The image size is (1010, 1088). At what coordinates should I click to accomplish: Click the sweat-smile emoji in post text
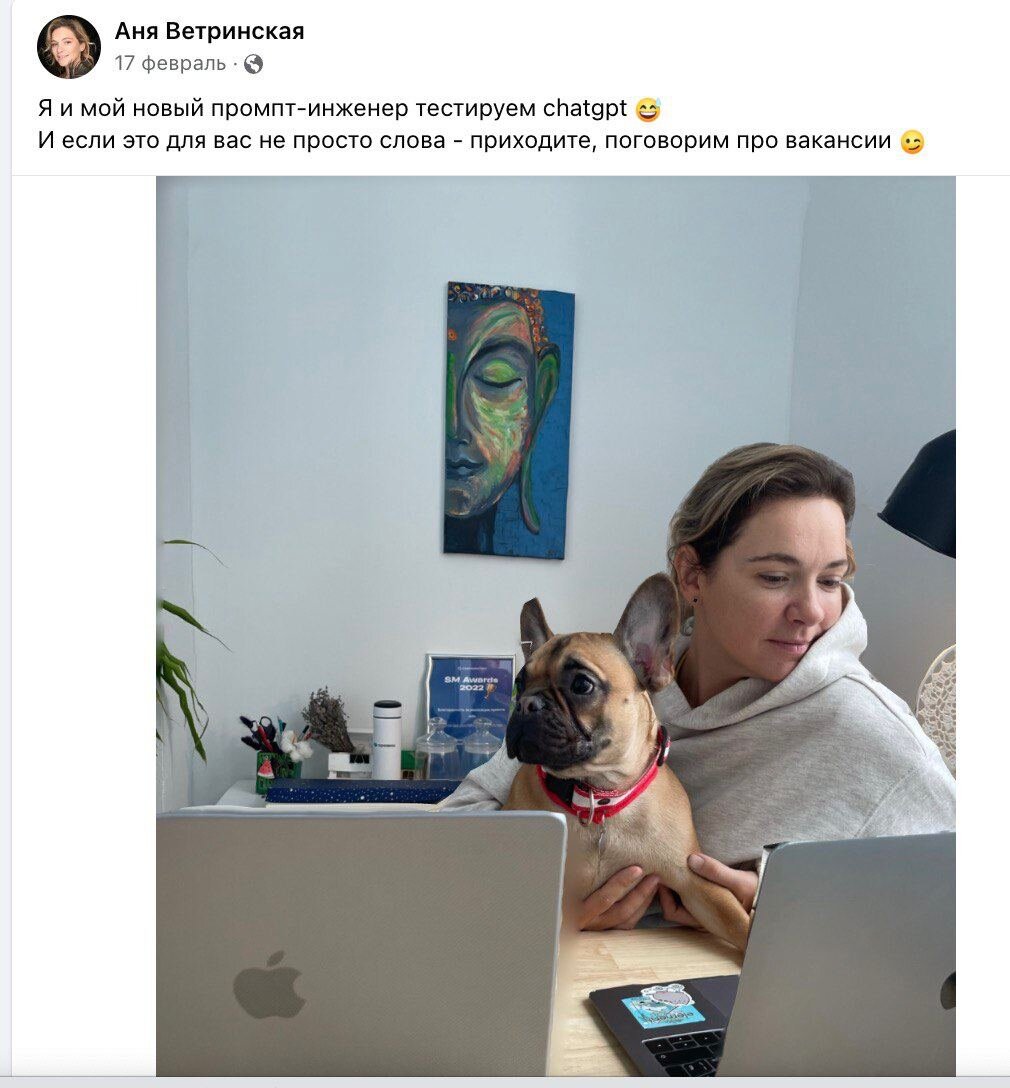tap(648, 109)
